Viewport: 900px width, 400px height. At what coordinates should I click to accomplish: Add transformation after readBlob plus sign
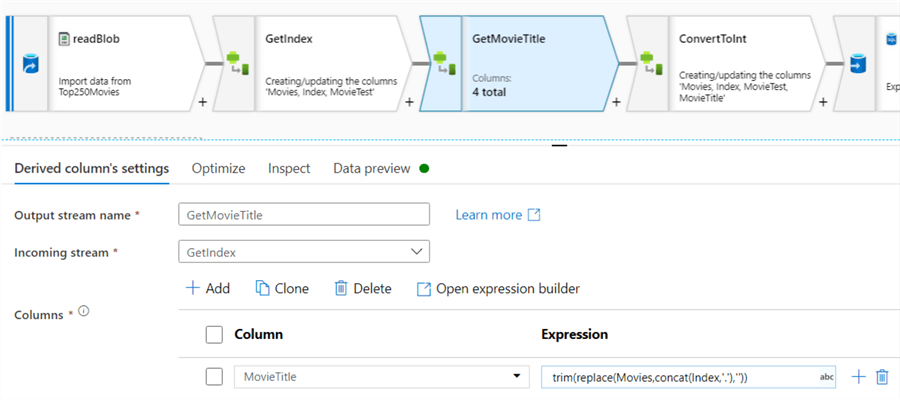[x=203, y=102]
